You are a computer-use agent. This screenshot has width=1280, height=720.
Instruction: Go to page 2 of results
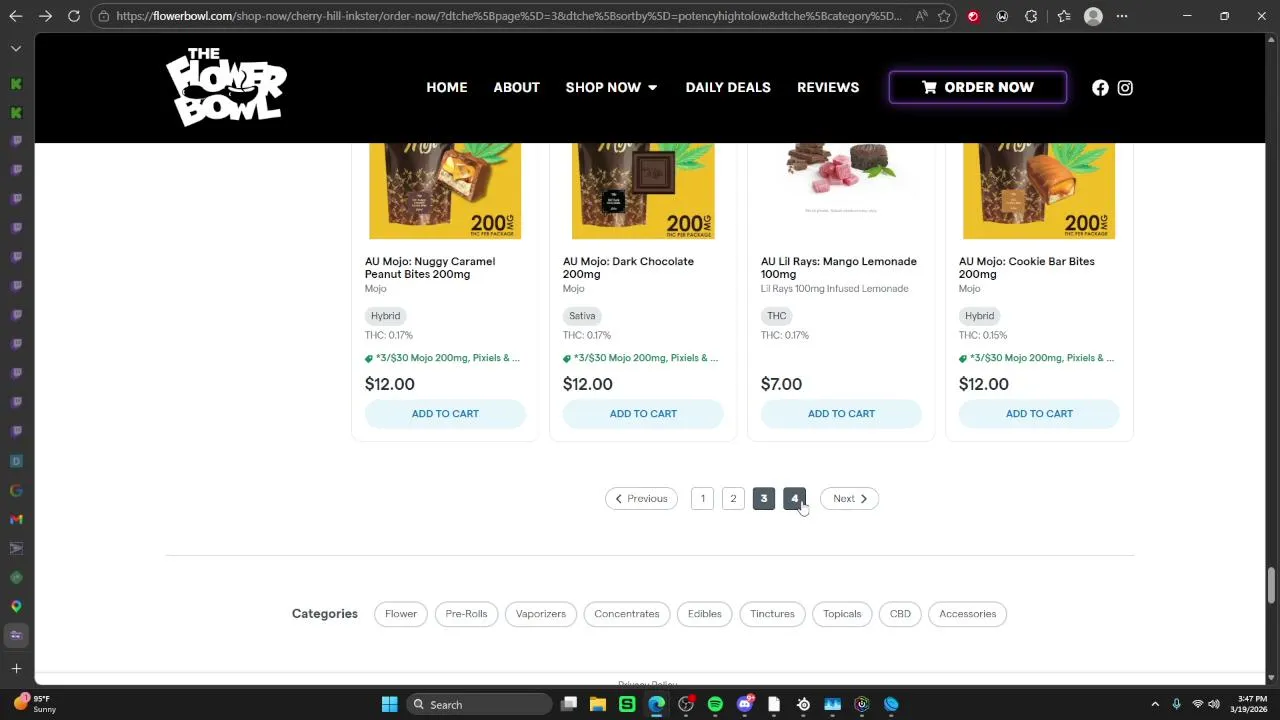(x=733, y=499)
